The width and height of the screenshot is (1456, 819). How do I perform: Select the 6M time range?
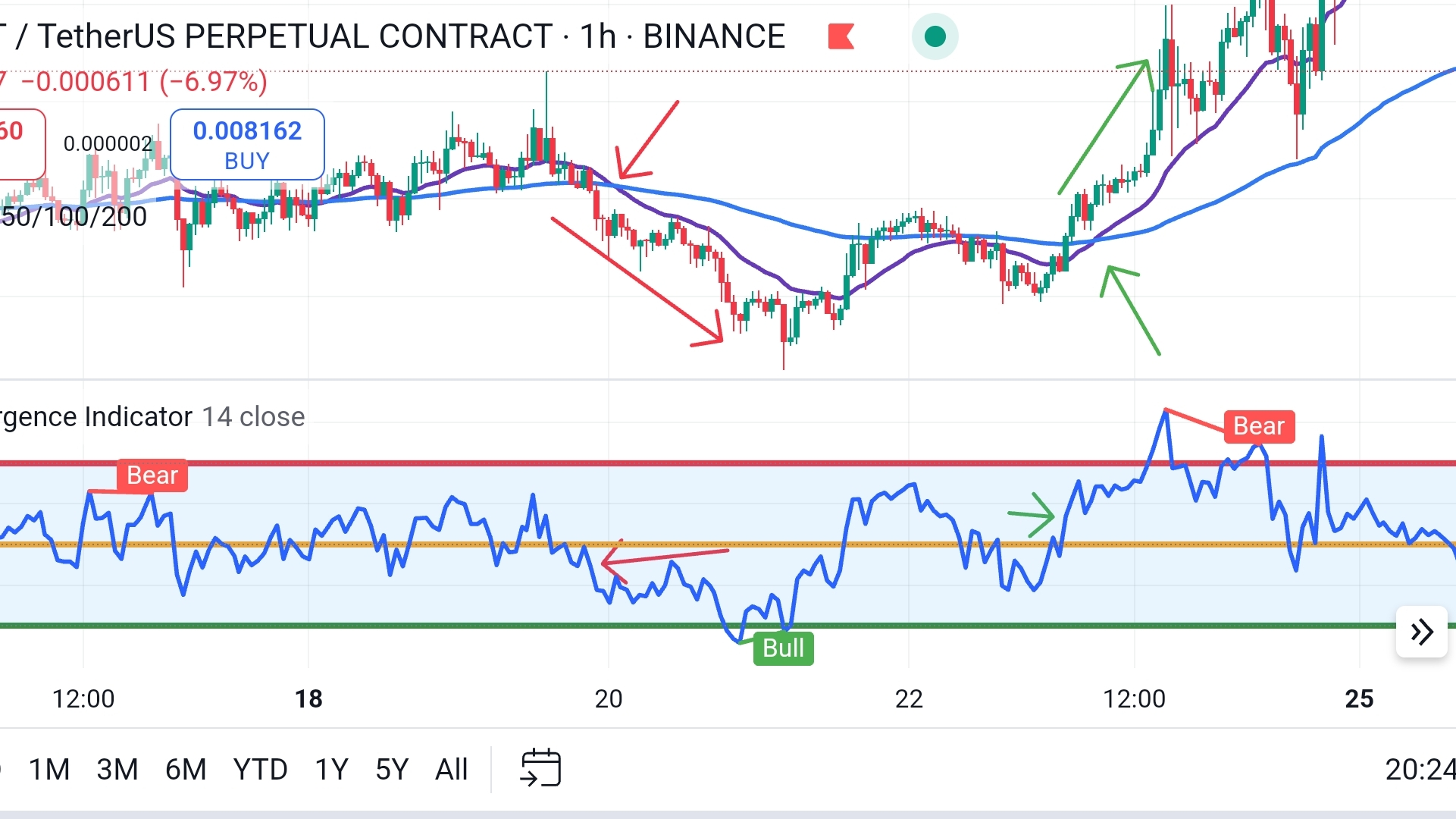point(186,770)
